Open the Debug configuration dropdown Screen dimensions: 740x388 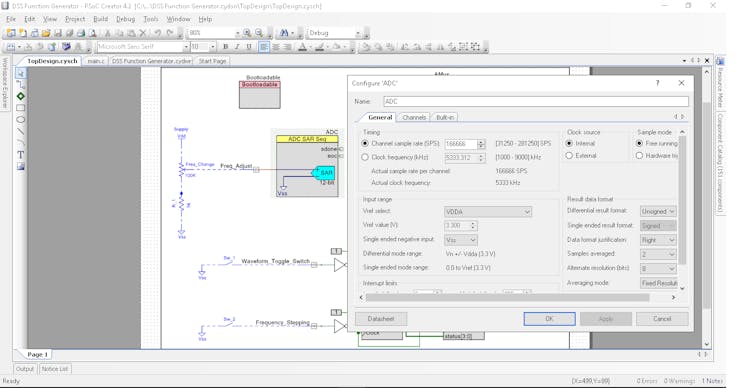click(357, 33)
